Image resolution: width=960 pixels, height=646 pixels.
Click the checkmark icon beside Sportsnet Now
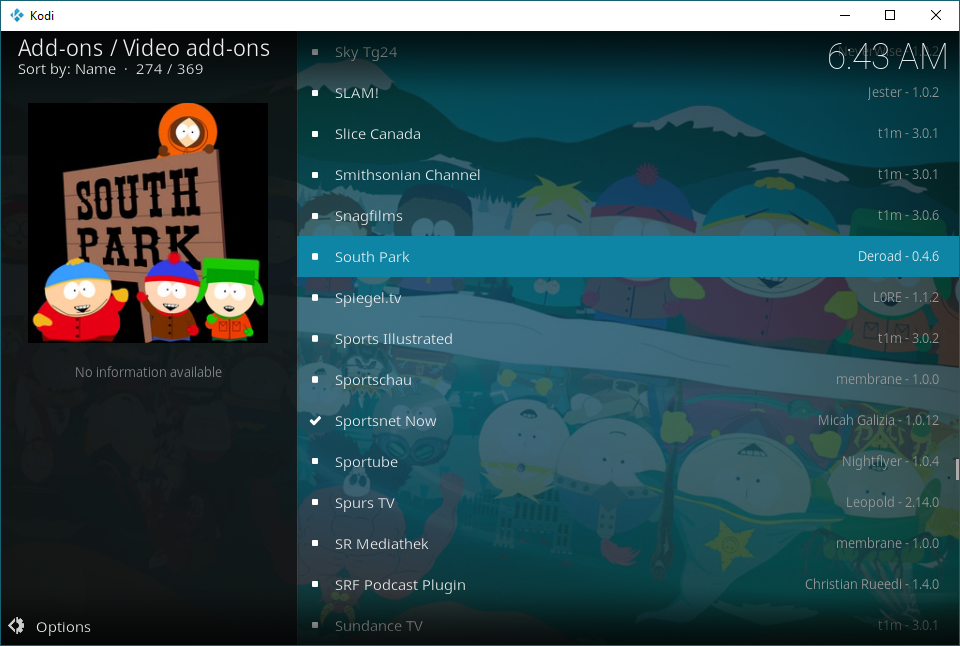click(x=315, y=421)
